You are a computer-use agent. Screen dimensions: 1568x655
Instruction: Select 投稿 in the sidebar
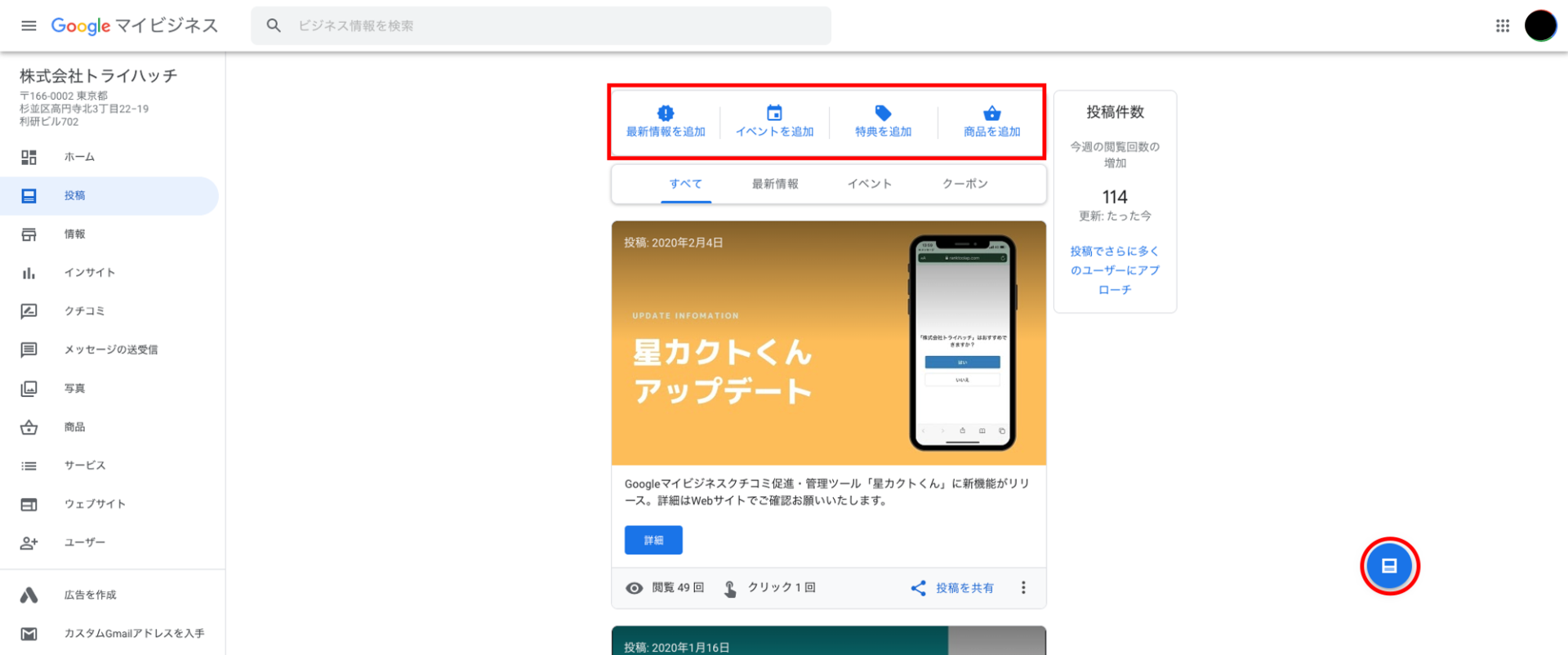pyautogui.click(x=109, y=196)
